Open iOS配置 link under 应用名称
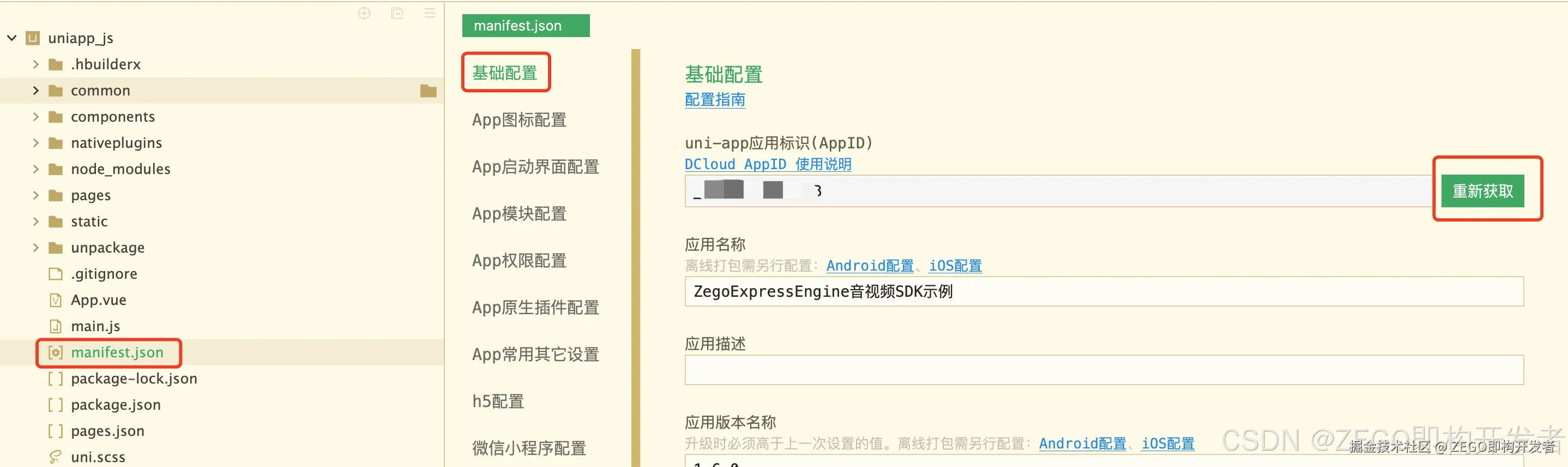1568x467 pixels. click(955, 266)
